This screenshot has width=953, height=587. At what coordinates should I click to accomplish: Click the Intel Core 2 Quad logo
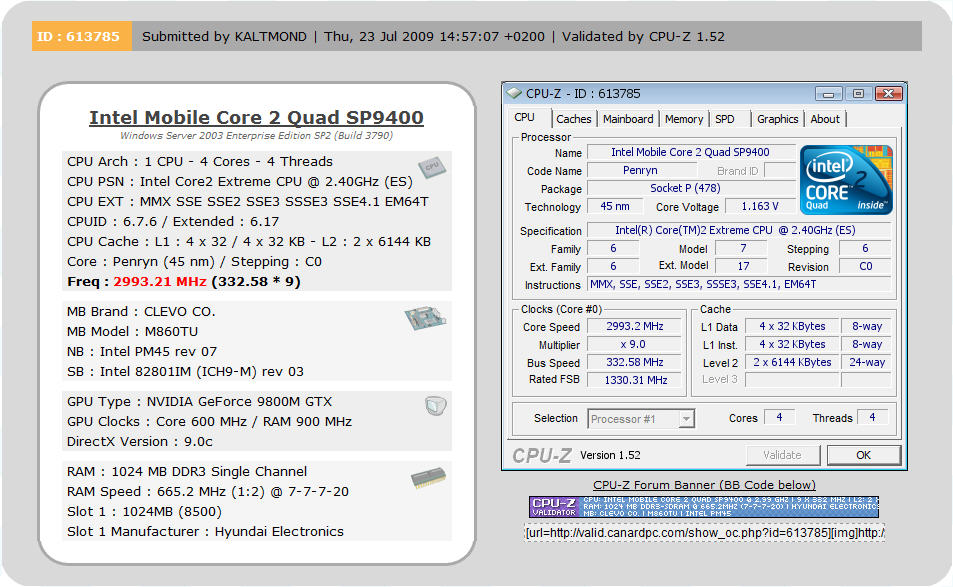(846, 180)
